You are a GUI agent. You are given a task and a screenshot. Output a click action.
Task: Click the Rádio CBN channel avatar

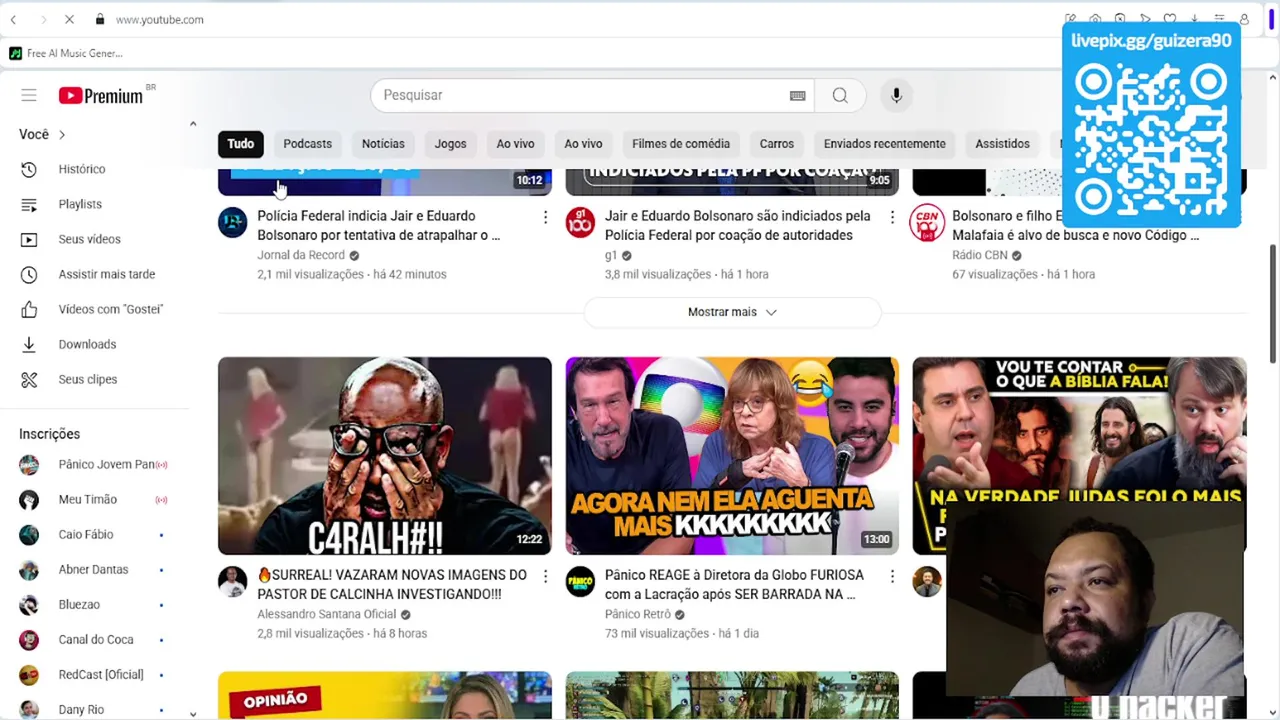[927, 222]
